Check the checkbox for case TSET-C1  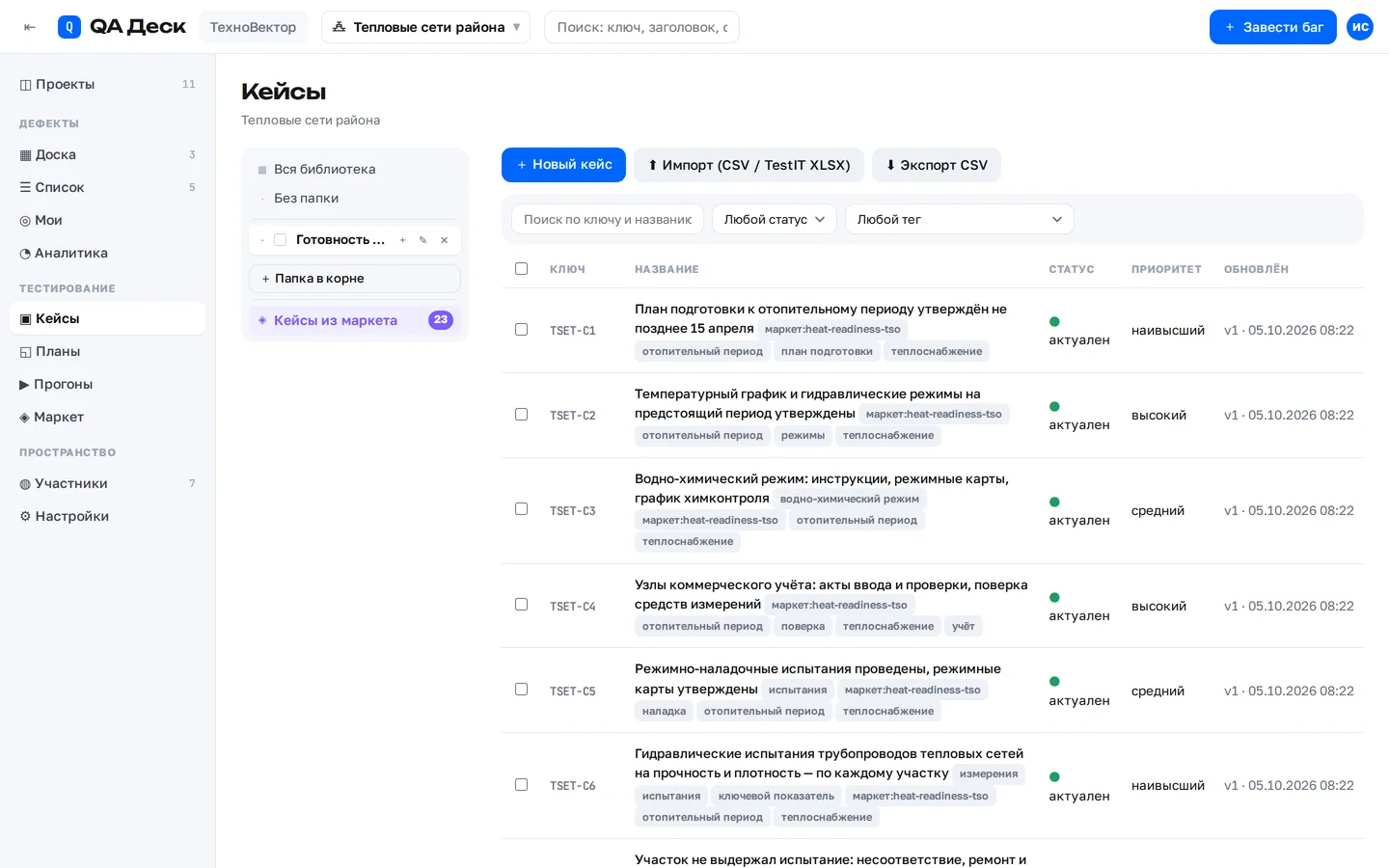(x=521, y=330)
